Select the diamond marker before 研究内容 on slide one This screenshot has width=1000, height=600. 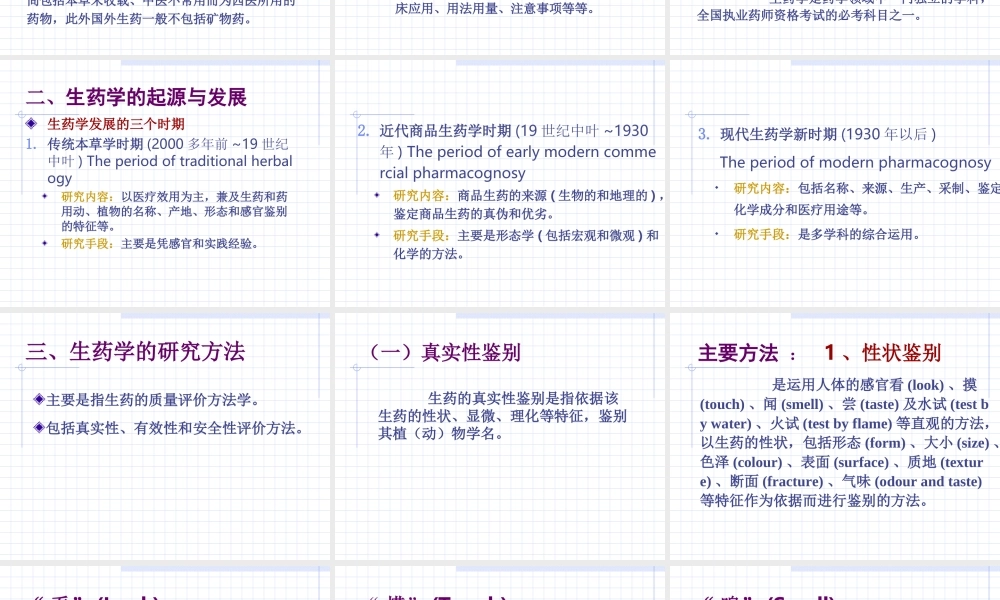click(44, 196)
